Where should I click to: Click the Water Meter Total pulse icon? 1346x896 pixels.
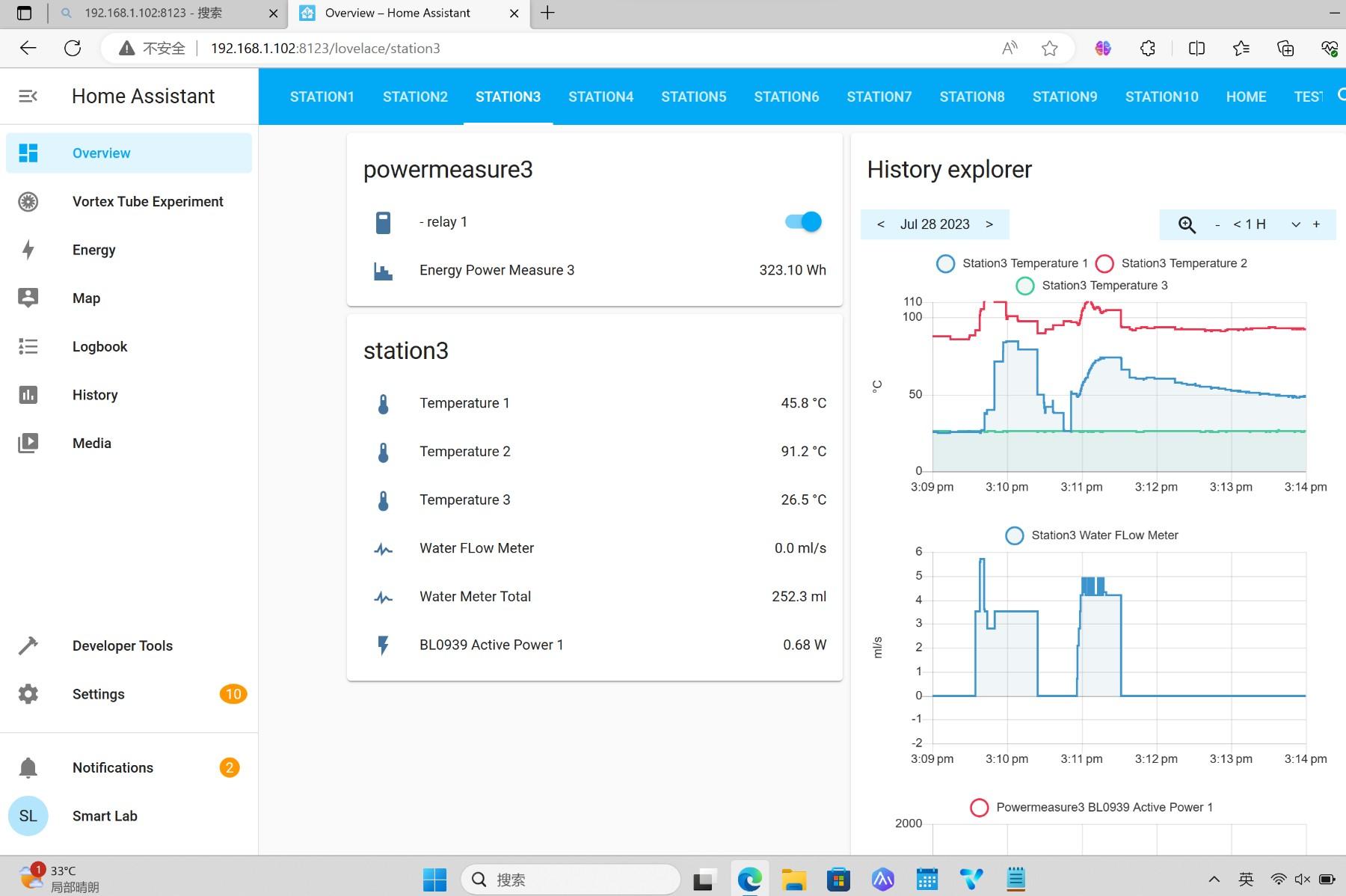tap(383, 597)
